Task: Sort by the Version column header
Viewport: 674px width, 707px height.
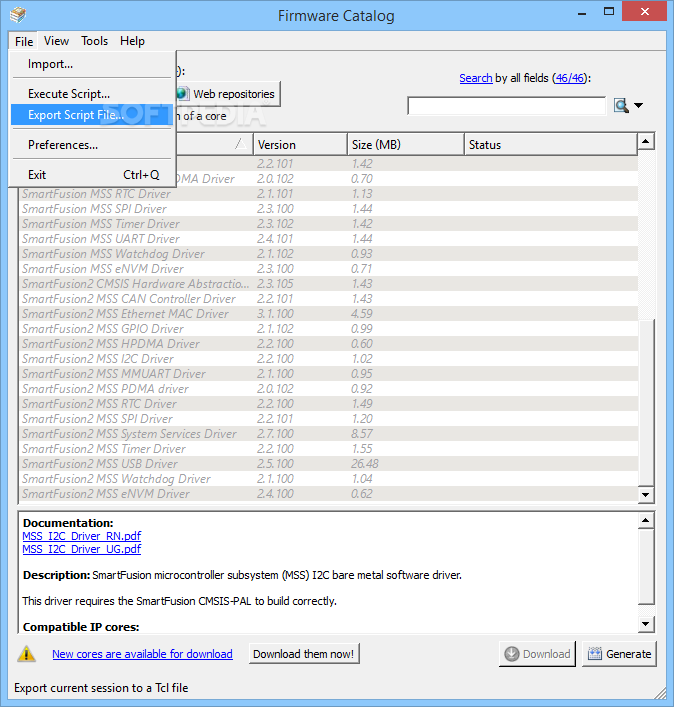Action: pyautogui.click(x=300, y=145)
